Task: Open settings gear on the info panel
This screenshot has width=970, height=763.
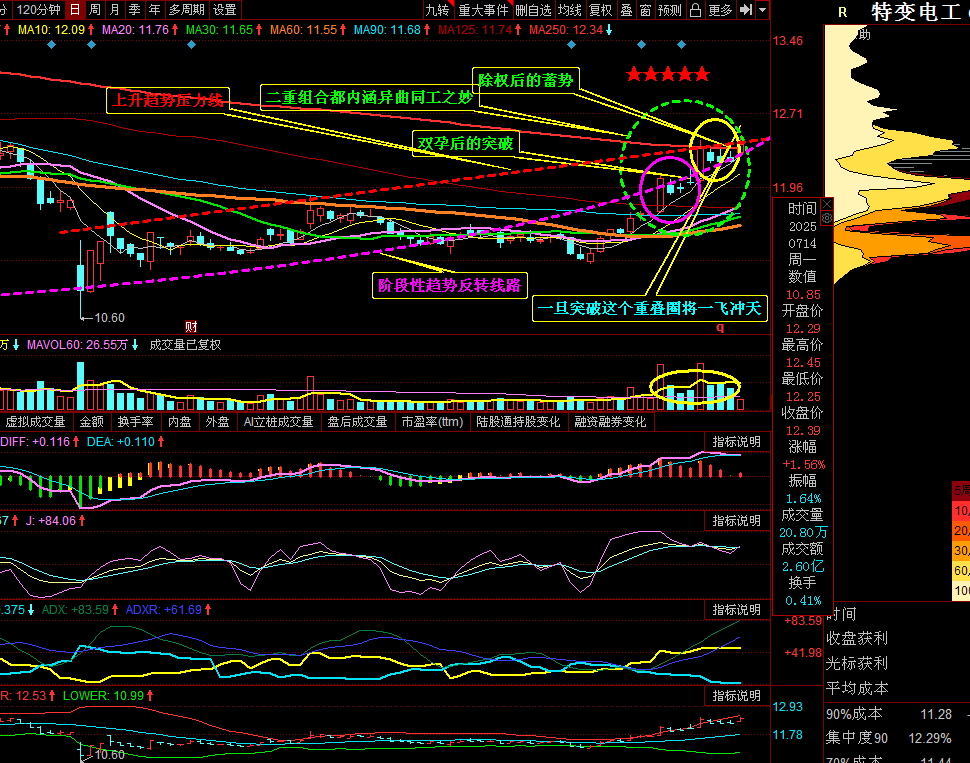Action: pos(827,218)
